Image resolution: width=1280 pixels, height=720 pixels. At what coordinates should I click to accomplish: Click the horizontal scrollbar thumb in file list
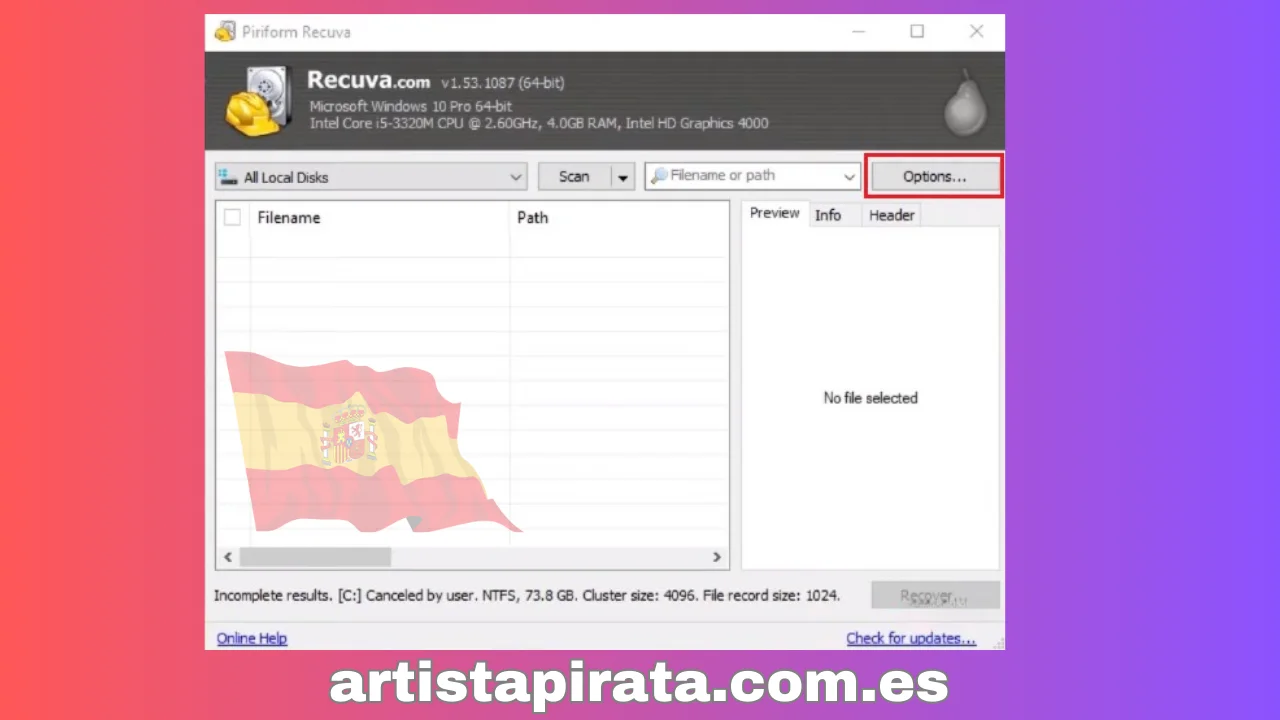(315, 557)
